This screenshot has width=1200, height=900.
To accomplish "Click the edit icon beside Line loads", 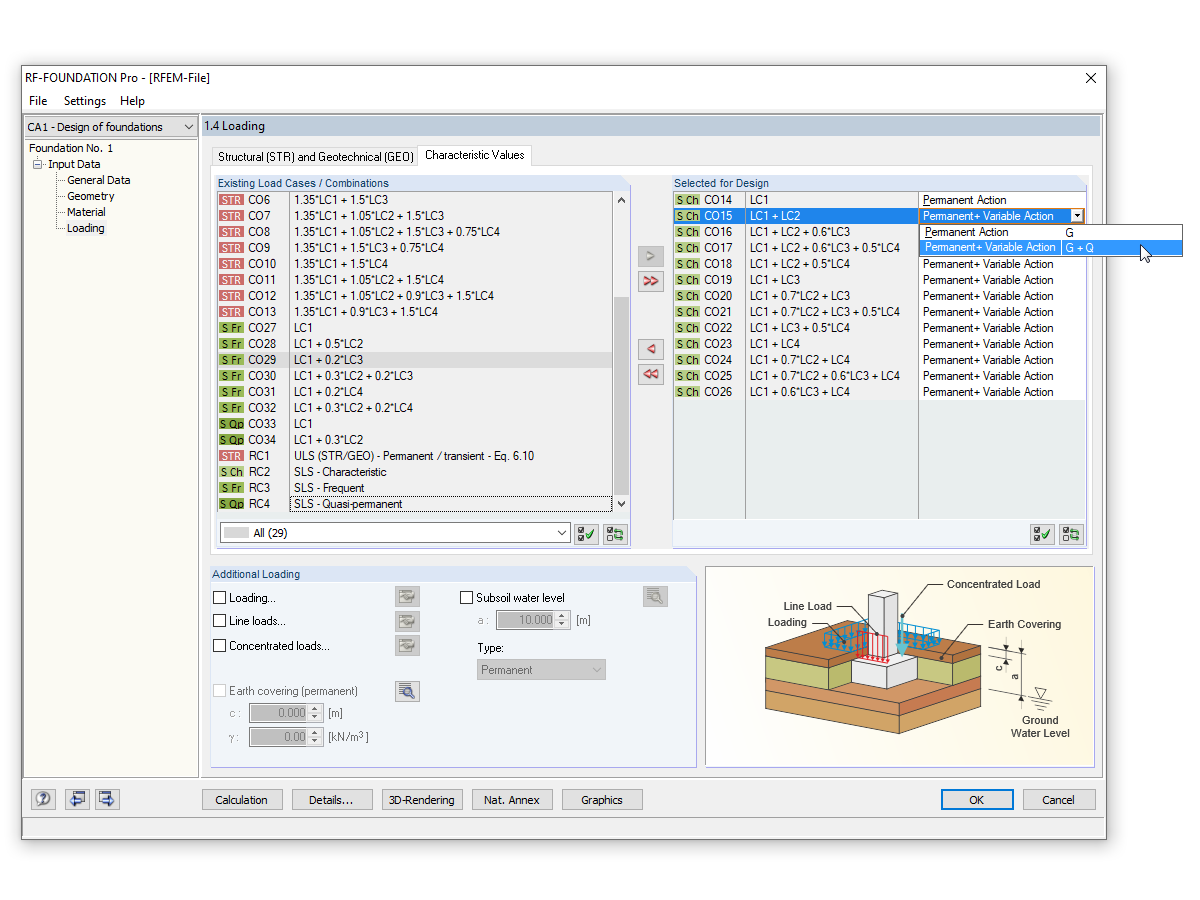I will click(x=407, y=620).
